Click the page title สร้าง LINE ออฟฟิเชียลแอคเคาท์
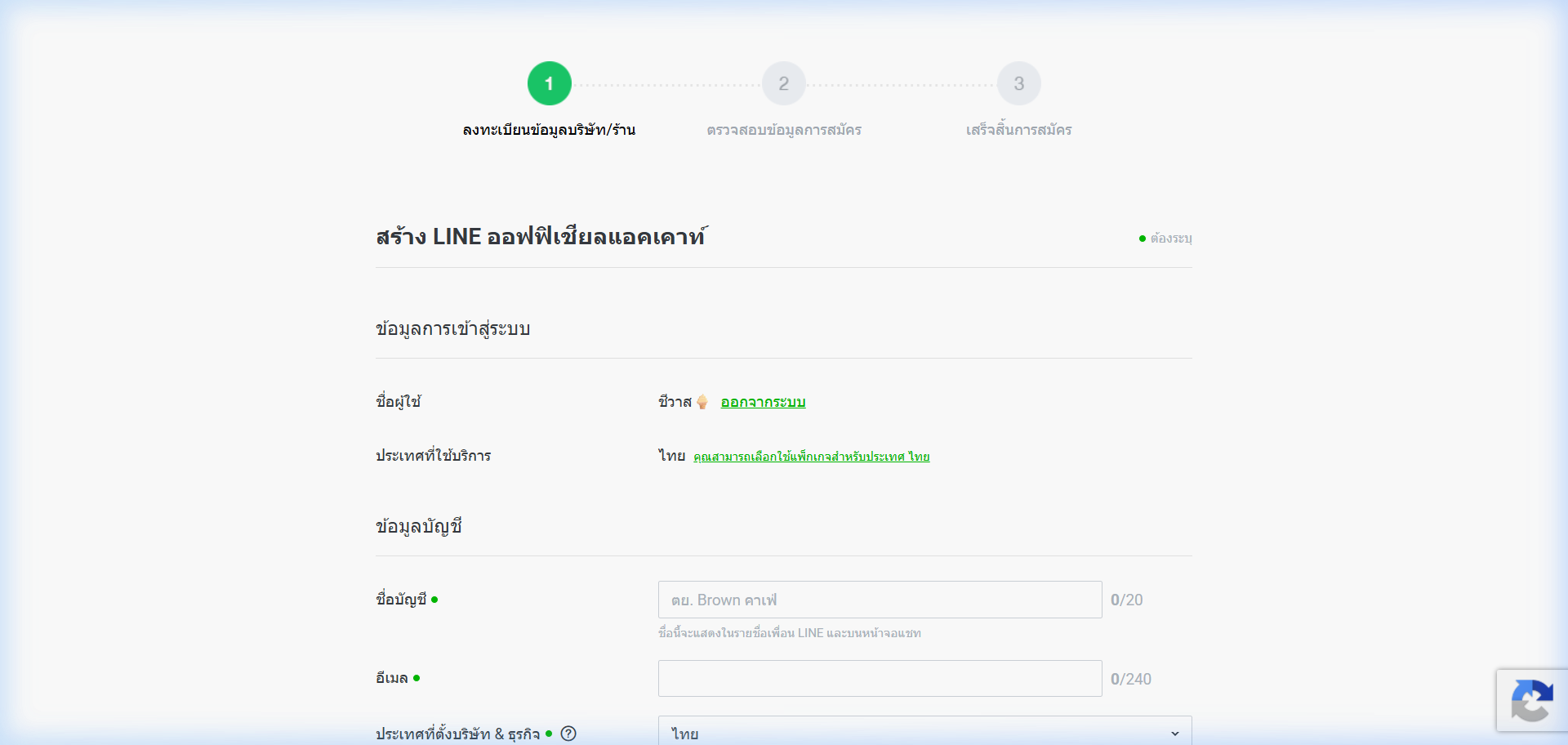The height and width of the screenshot is (745, 1568). pos(541,237)
